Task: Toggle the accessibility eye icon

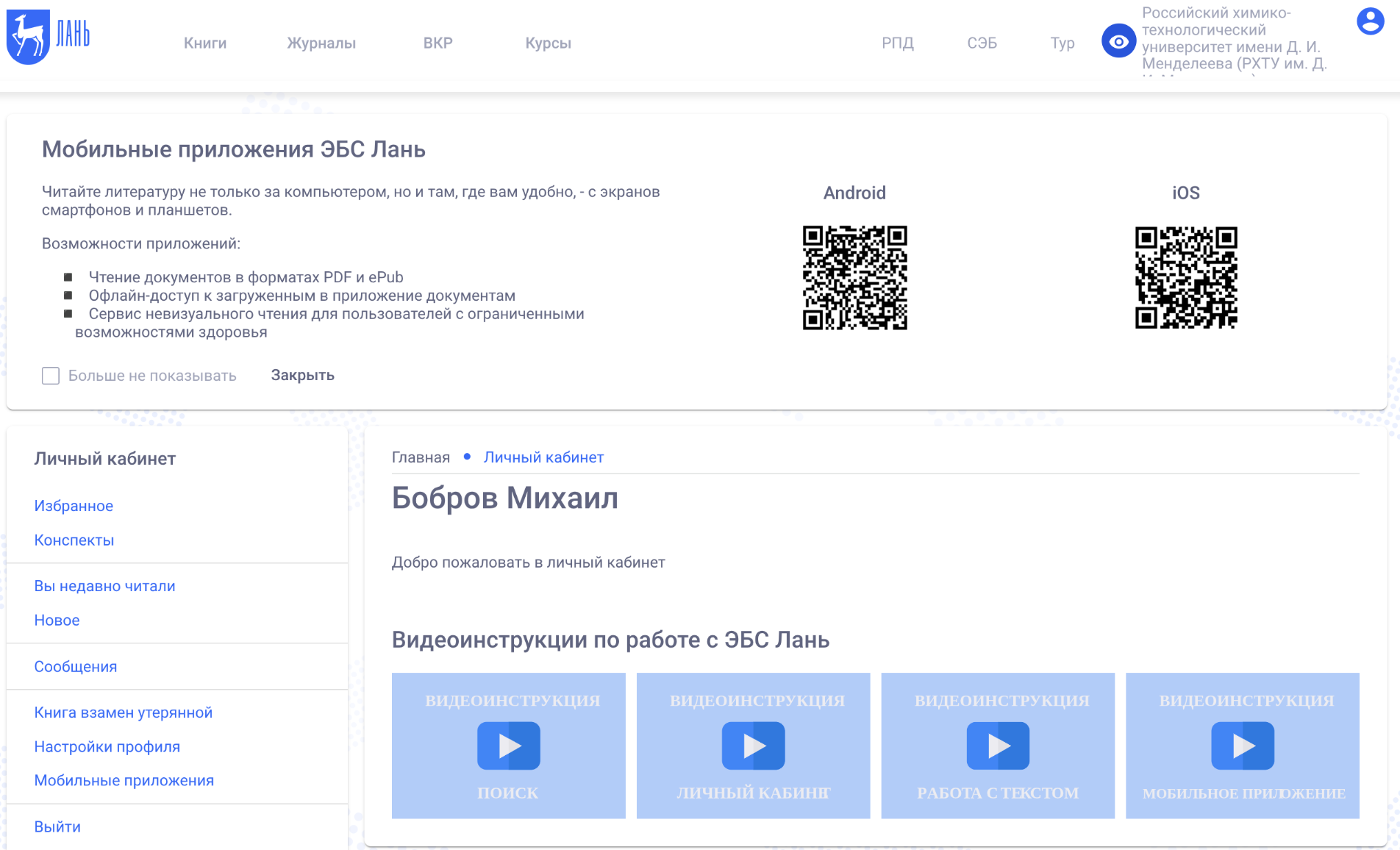Action: (x=1118, y=42)
